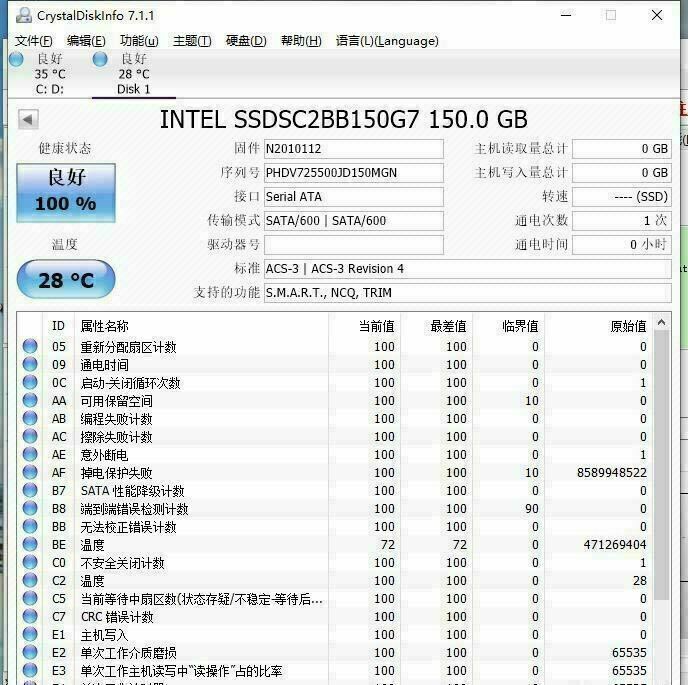This screenshot has height=685, width=688.
Task: Click the ID column header
Action: tap(58, 326)
